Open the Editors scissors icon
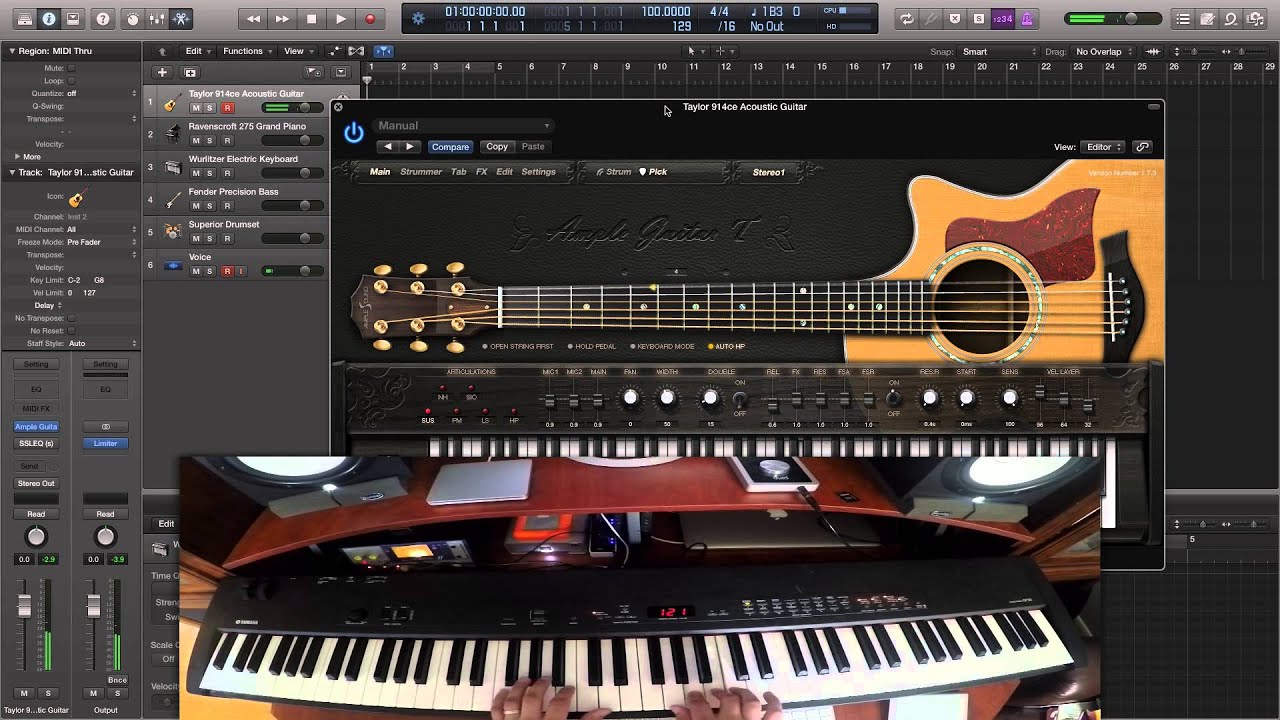1280x720 pixels. (x=181, y=19)
